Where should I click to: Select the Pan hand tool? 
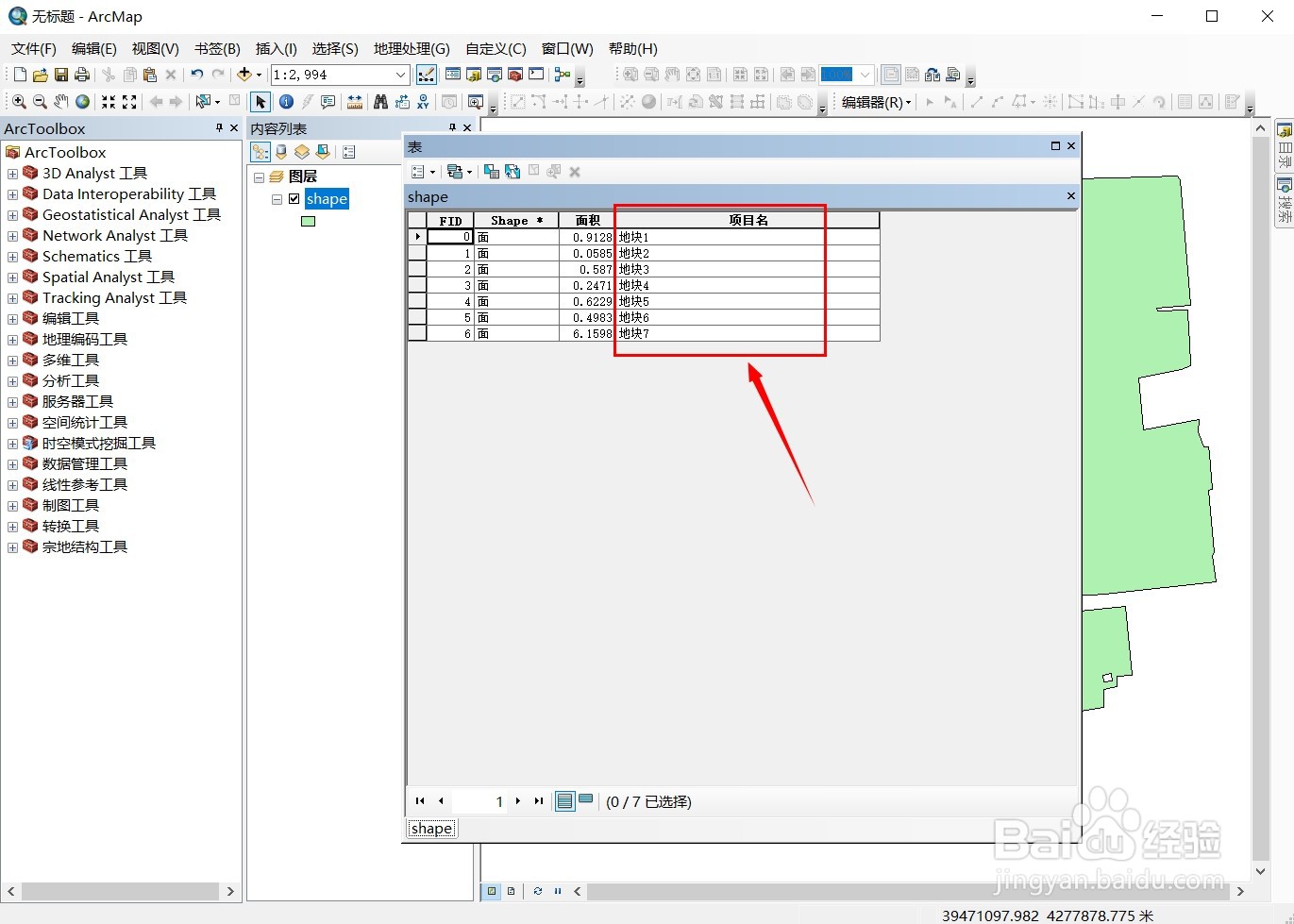click(61, 102)
